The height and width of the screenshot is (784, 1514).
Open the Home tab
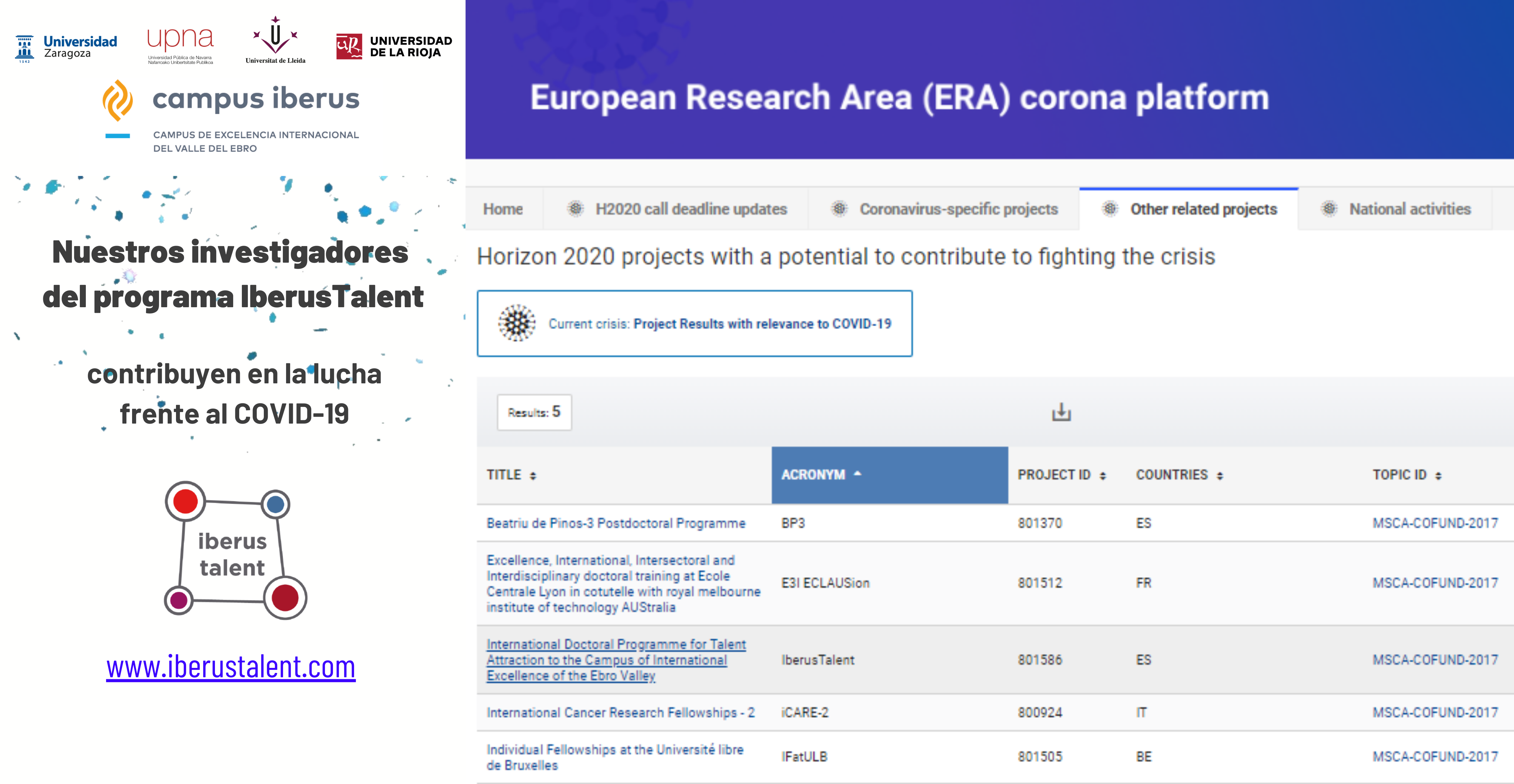503,209
